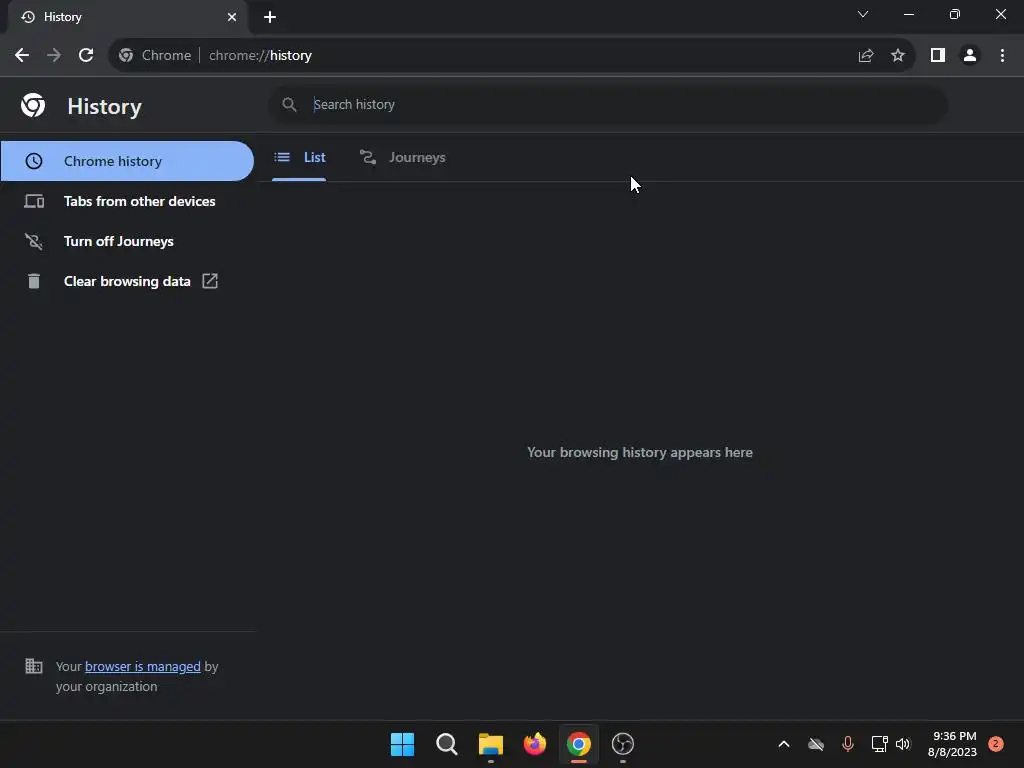Show hidden system tray icons
1024x768 pixels.
(x=784, y=744)
